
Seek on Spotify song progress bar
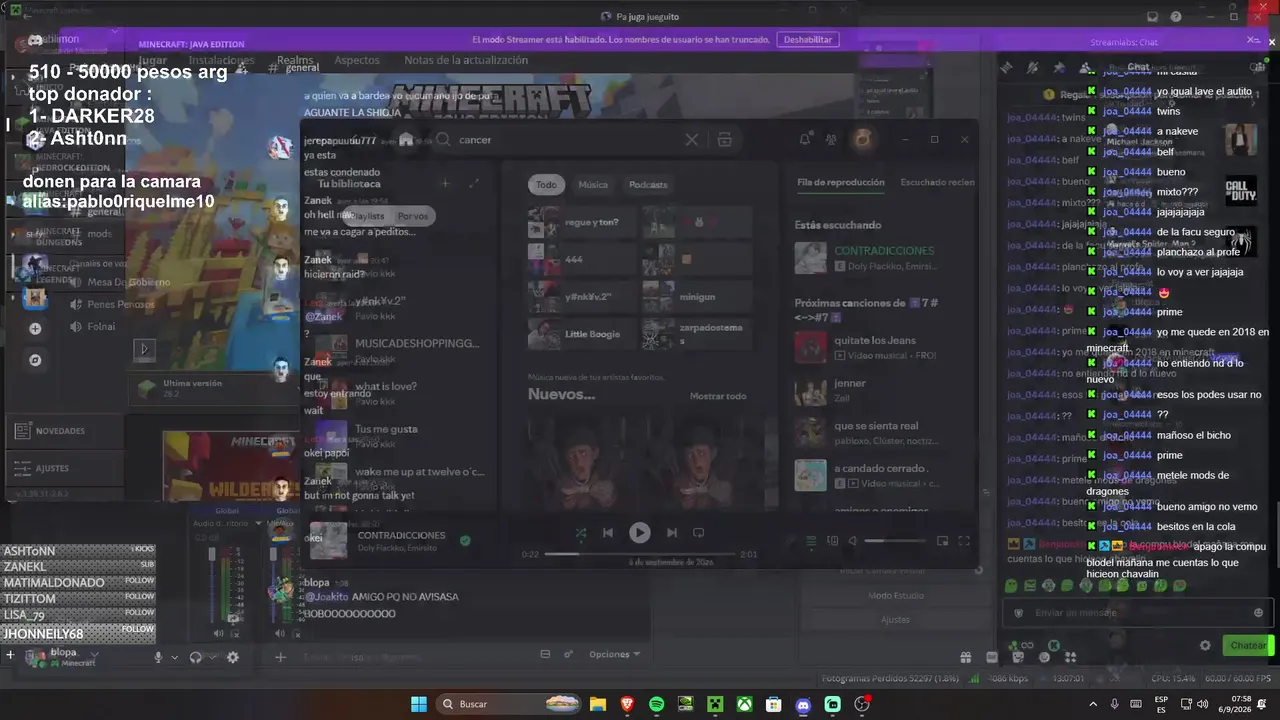tap(639, 554)
